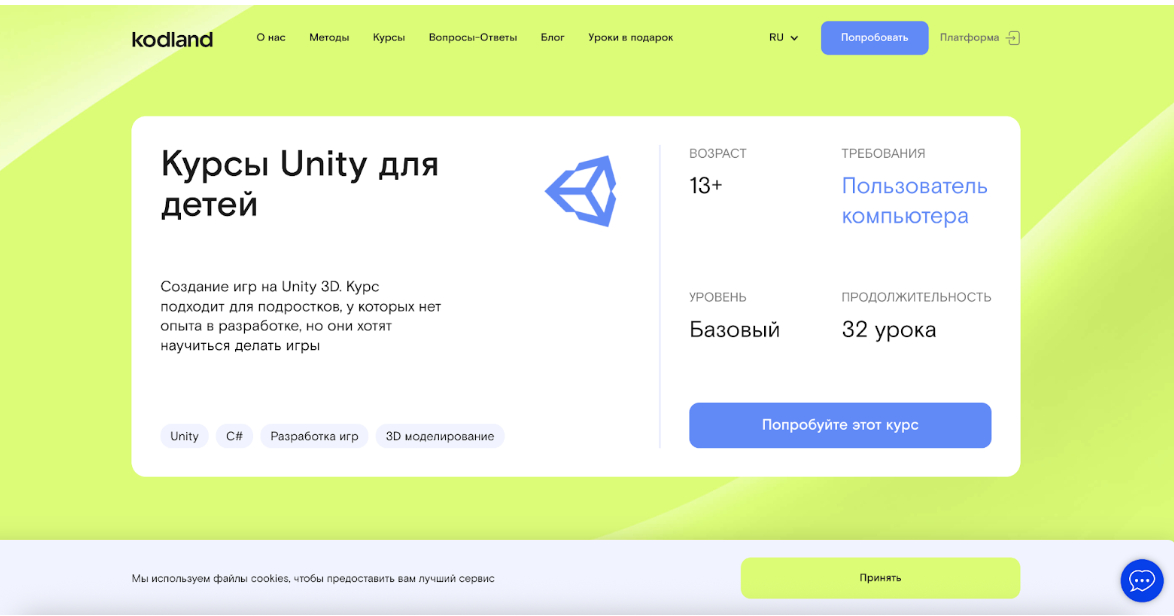The width and height of the screenshot is (1174, 616).
Task: Open the Методы menu item
Action: click(x=329, y=37)
